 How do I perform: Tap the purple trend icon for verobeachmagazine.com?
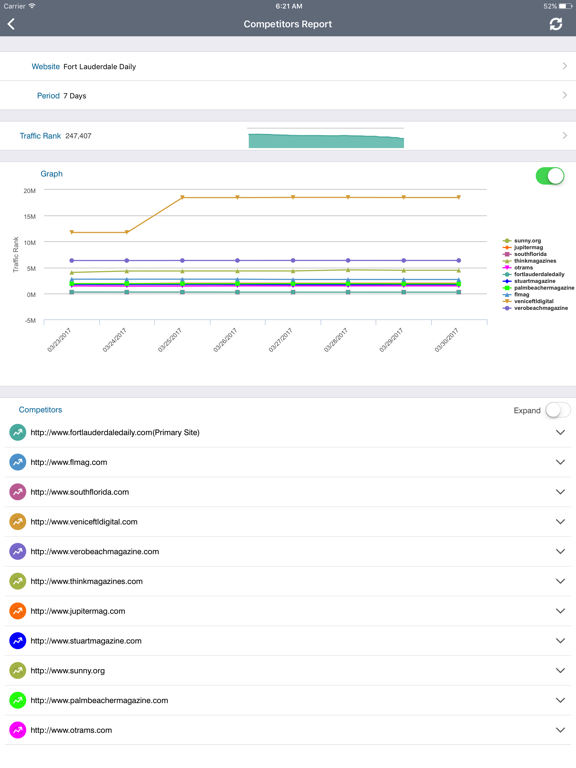[x=18, y=552]
